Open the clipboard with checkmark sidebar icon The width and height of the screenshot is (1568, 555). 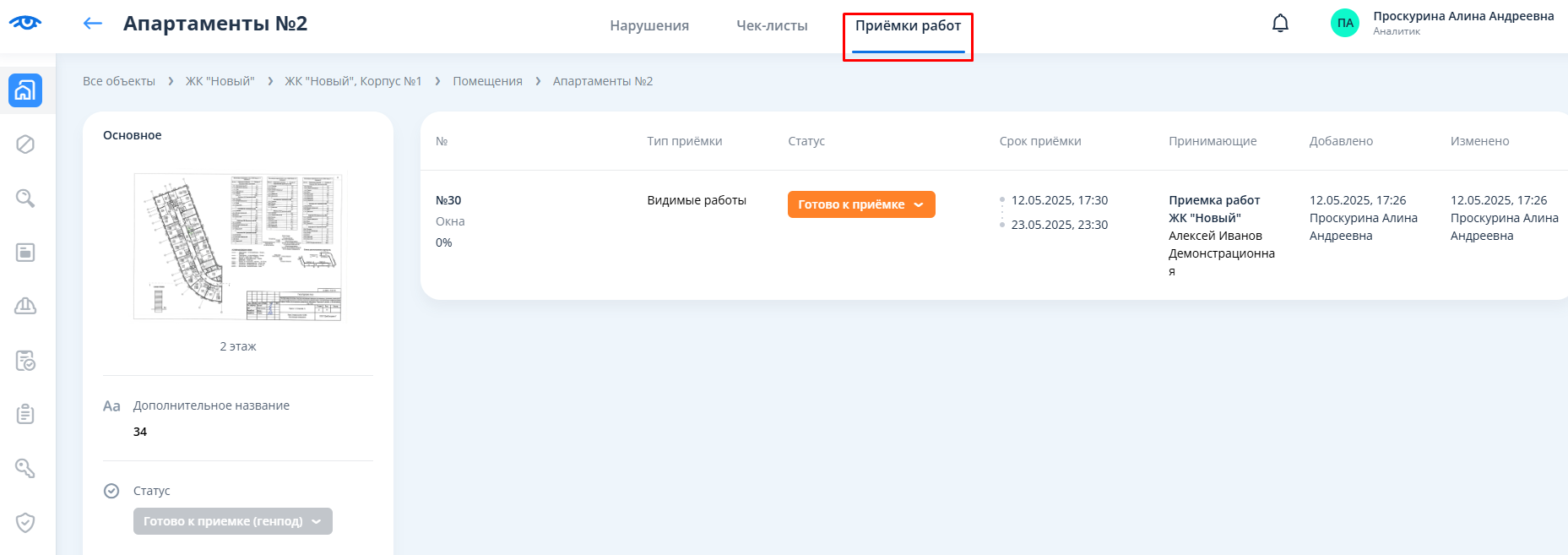pos(25,361)
